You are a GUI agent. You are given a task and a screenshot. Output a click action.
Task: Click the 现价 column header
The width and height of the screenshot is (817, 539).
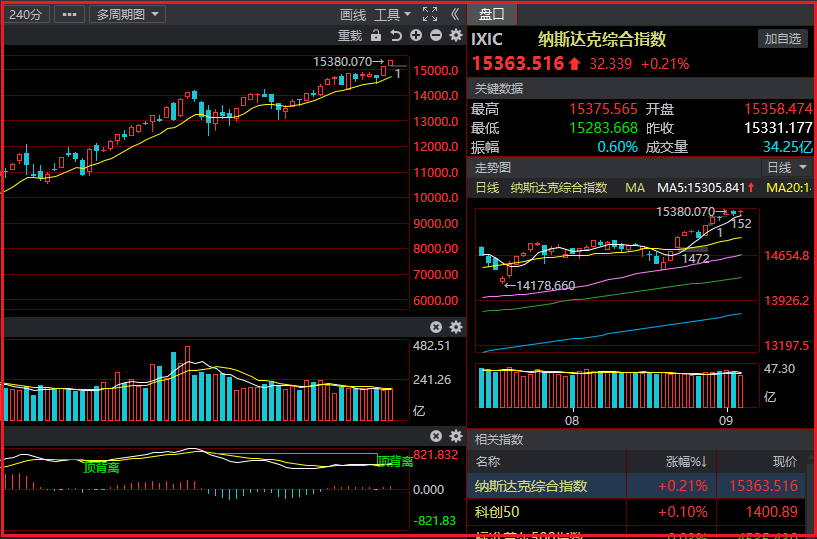[x=785, y=462]
